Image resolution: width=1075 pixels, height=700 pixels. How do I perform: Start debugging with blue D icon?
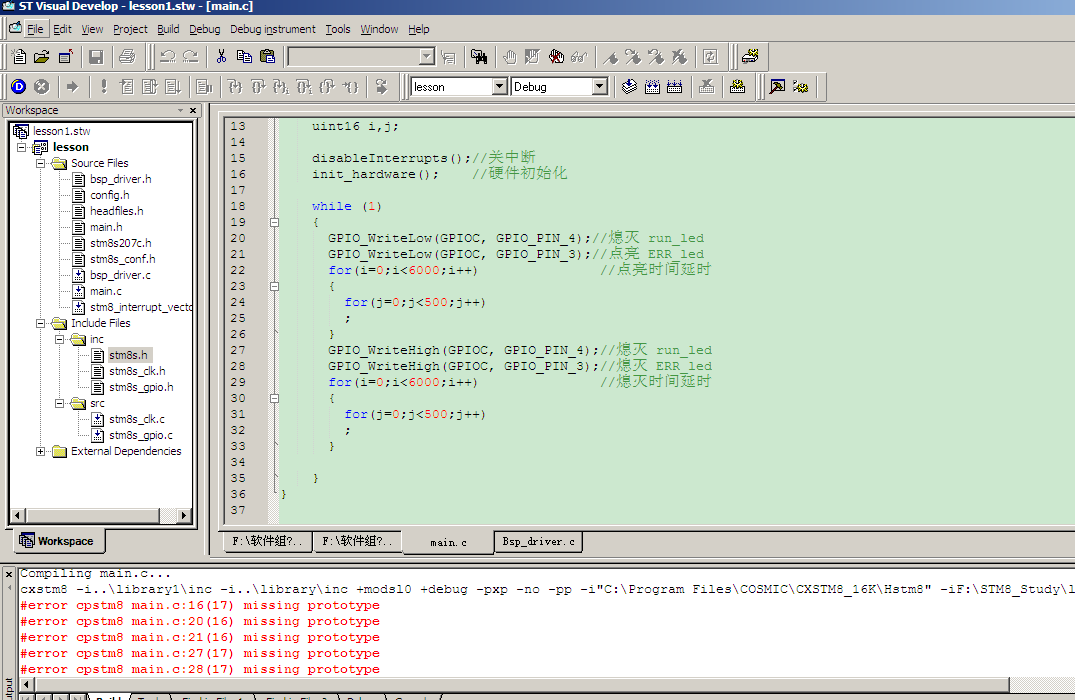coord(19,86)
